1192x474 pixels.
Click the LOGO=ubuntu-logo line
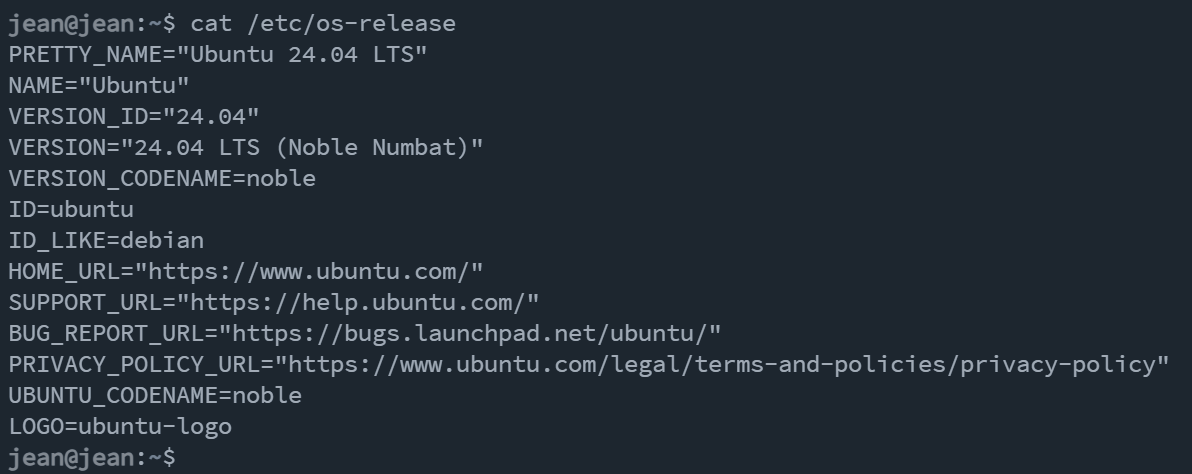(120, 427)
